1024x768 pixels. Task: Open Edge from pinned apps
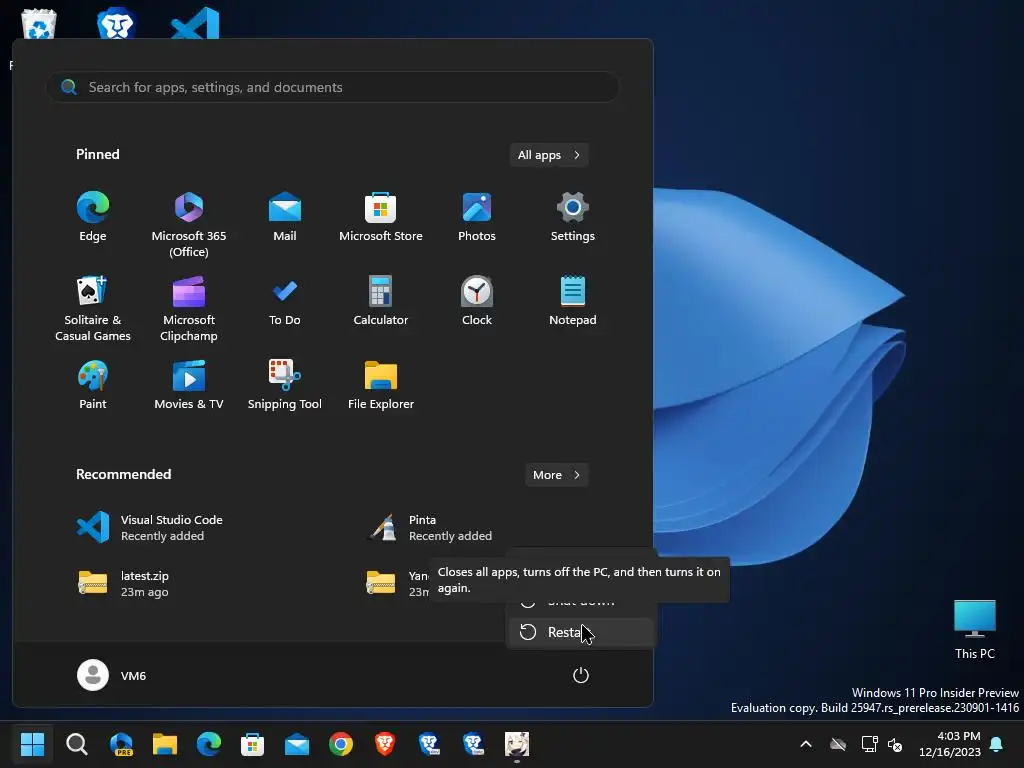click(x=93, y=217)
